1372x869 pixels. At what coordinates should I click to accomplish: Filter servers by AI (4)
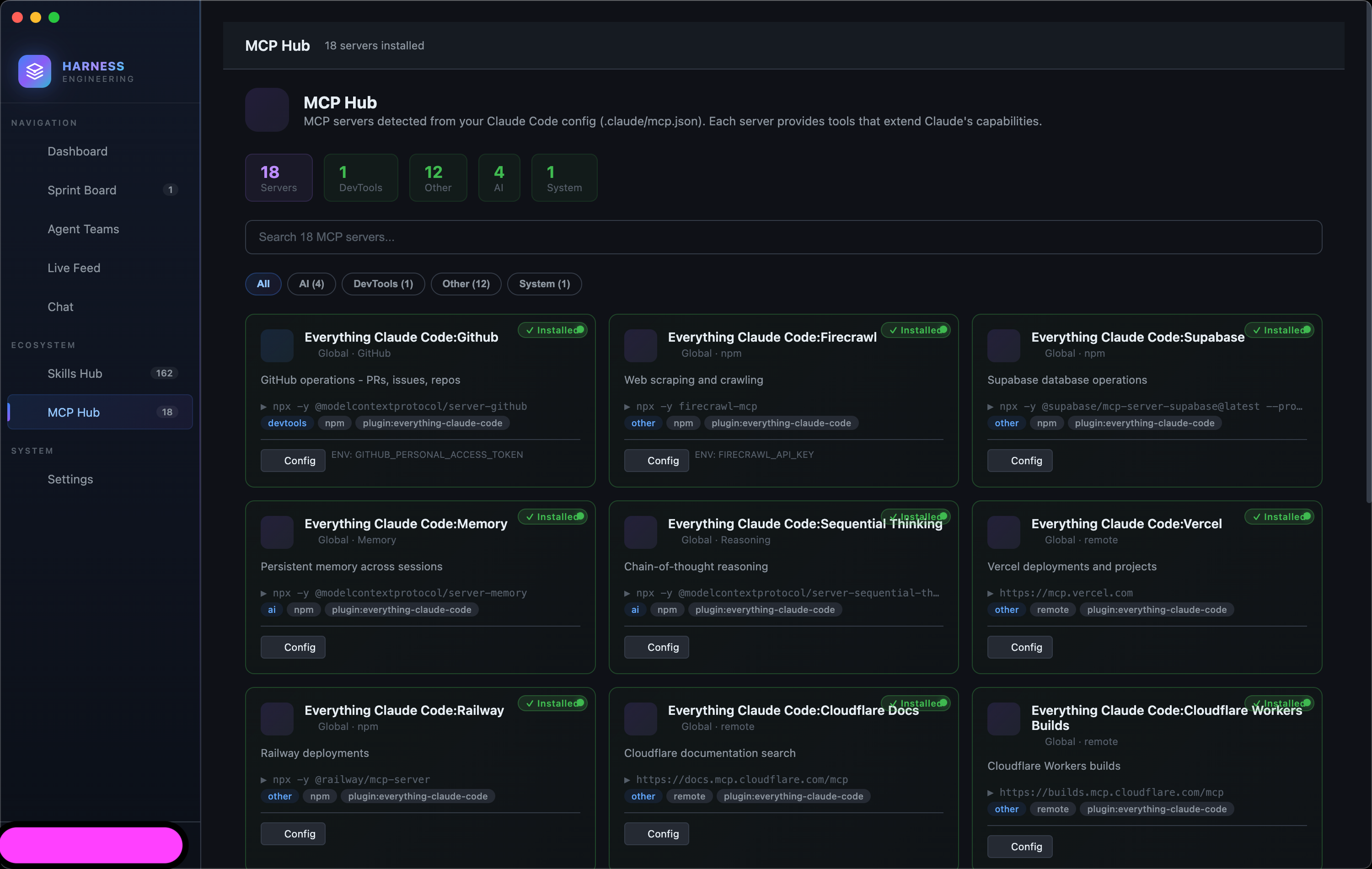[x=311, y=284]
